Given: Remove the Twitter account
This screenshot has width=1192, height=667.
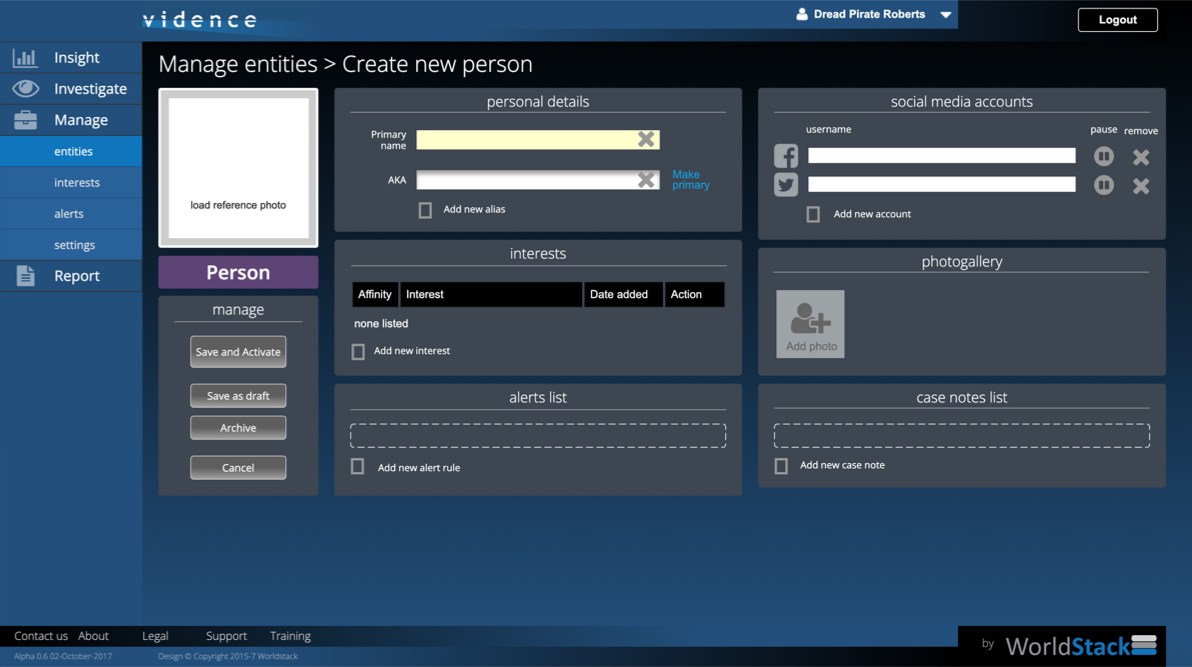Looking at the screenshot, I should click(x=1140, y=186).
